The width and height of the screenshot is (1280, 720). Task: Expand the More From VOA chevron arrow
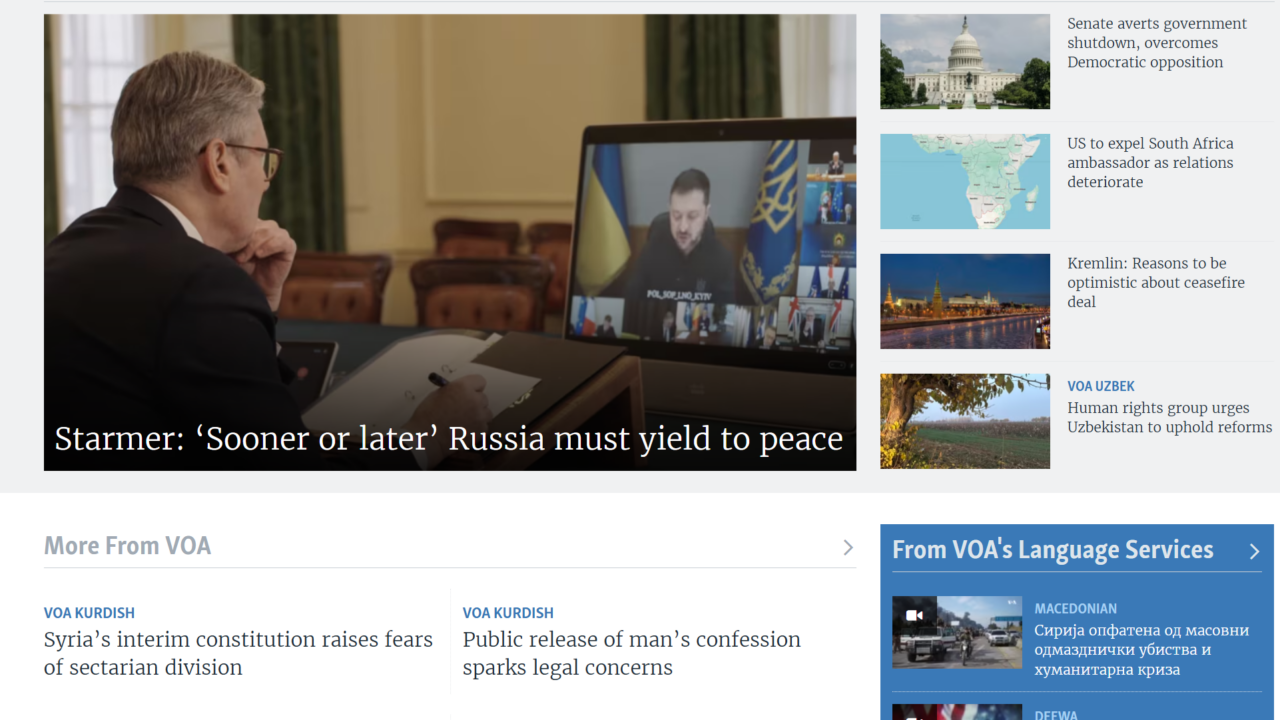[847, 547]
